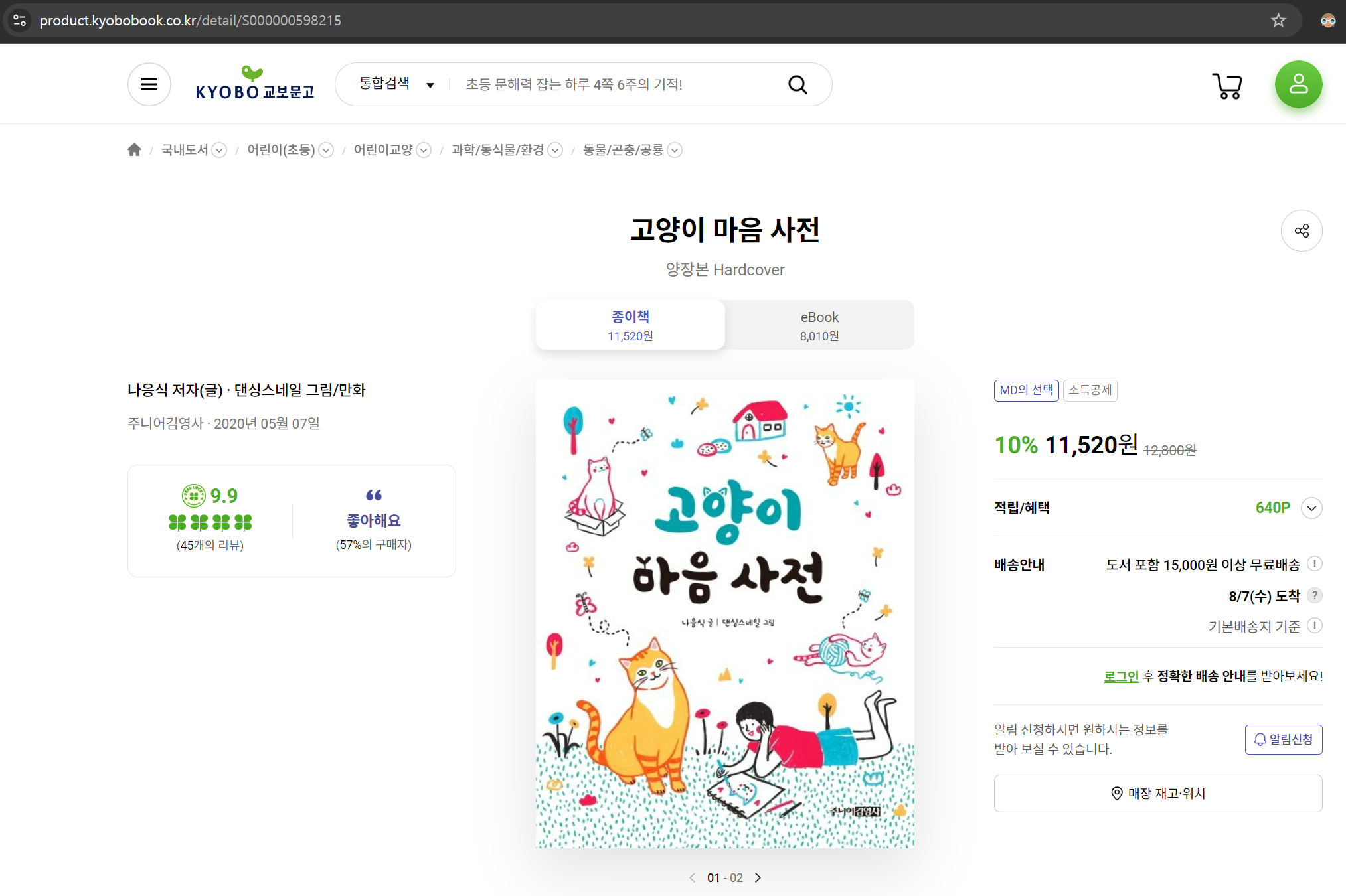
Task: Click the 10% discount rate text
Action: point(1015,445)
